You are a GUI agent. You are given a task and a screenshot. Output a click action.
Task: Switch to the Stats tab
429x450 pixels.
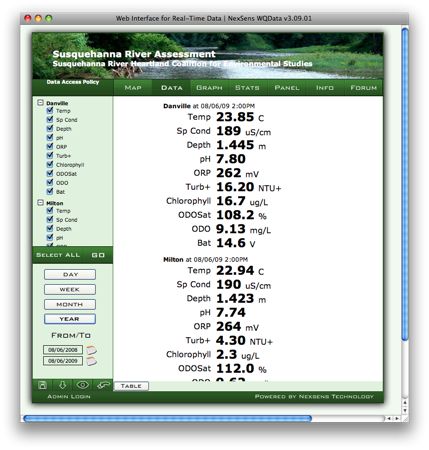[247, 88]
